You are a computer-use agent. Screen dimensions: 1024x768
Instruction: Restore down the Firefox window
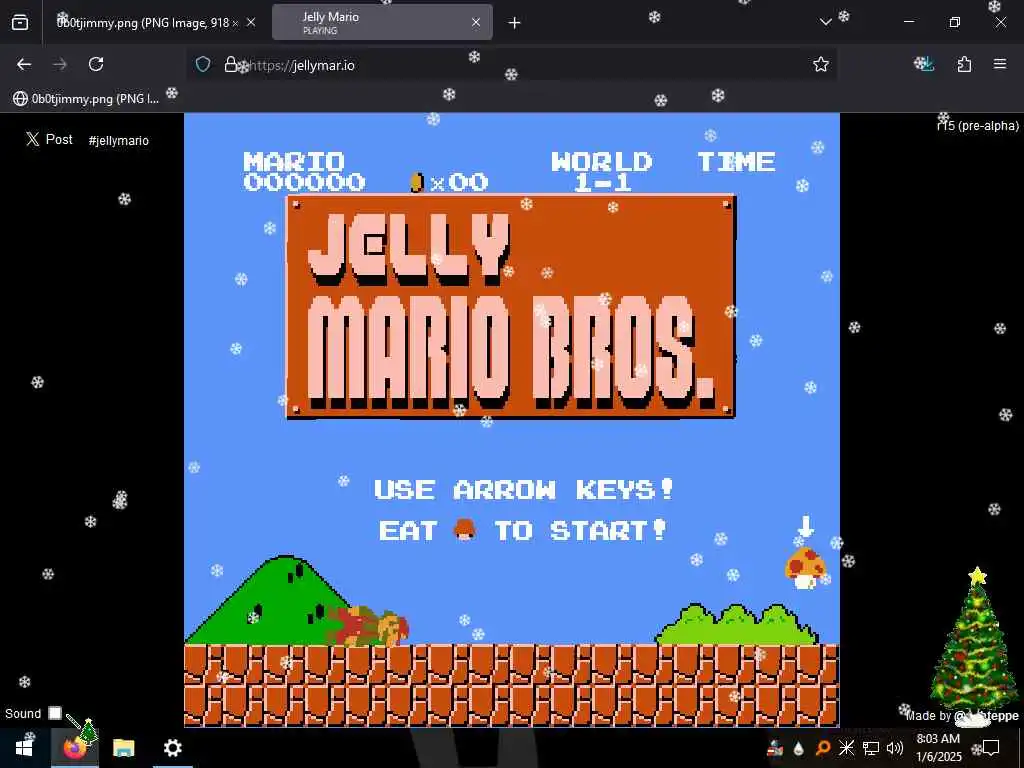coord(955,22)
